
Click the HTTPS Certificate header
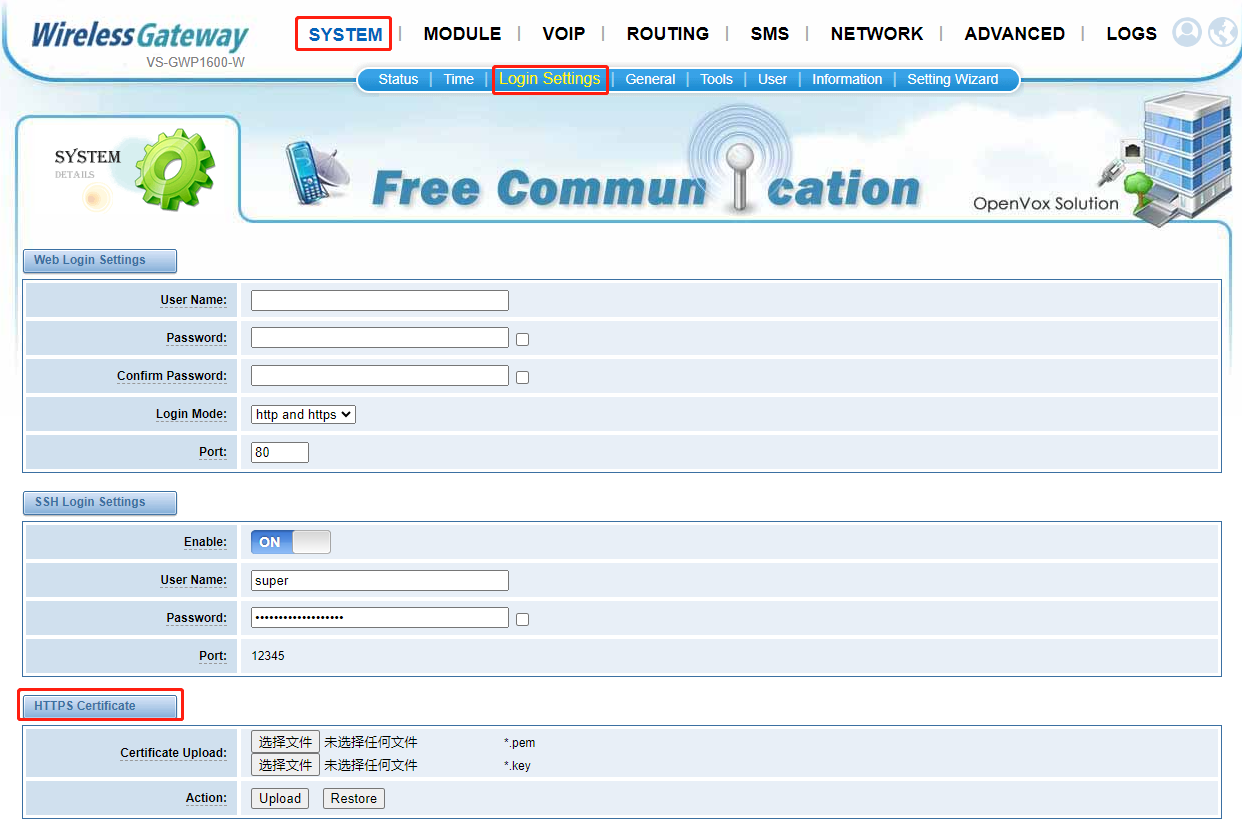100,706
